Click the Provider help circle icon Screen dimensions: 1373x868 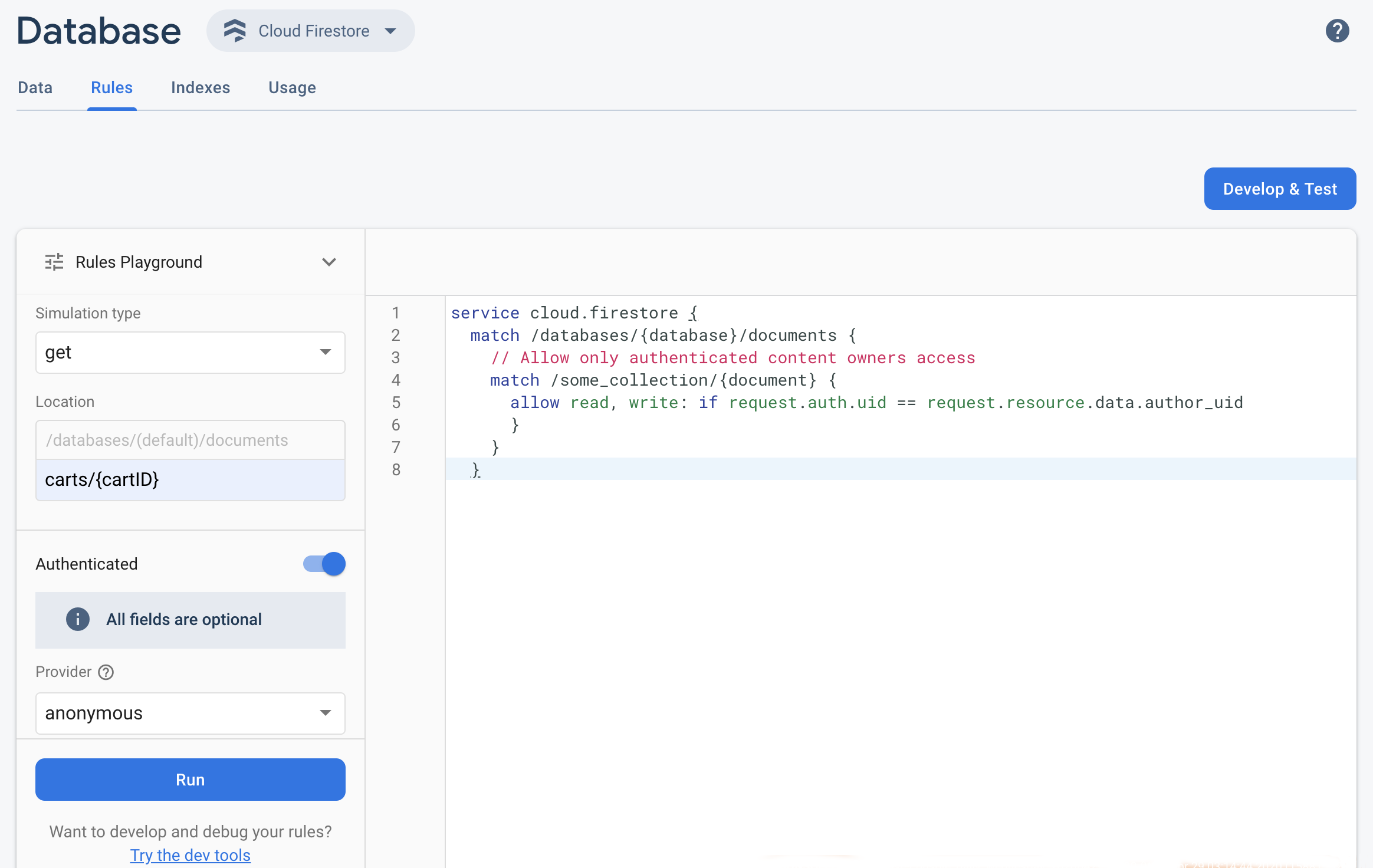point(106,672)
